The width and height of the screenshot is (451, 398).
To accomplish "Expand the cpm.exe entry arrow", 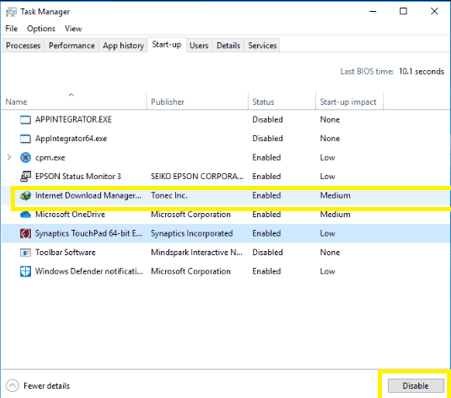I will click(9, 157).
